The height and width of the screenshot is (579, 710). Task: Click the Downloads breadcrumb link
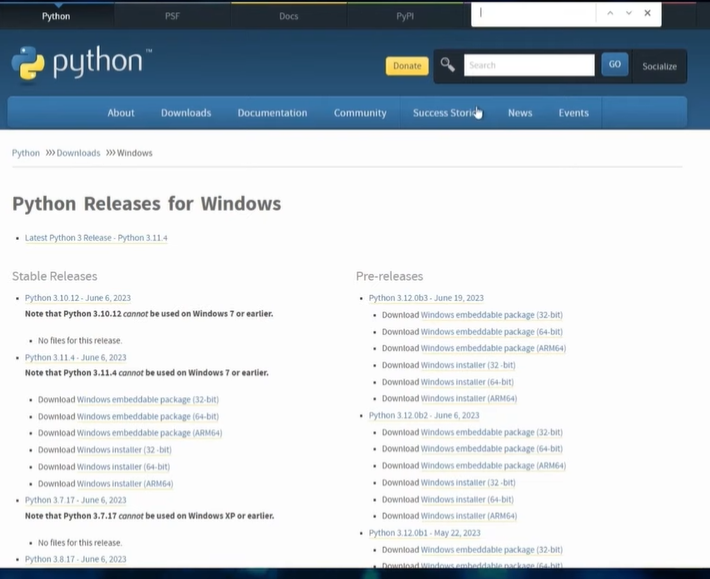(78, 153)
